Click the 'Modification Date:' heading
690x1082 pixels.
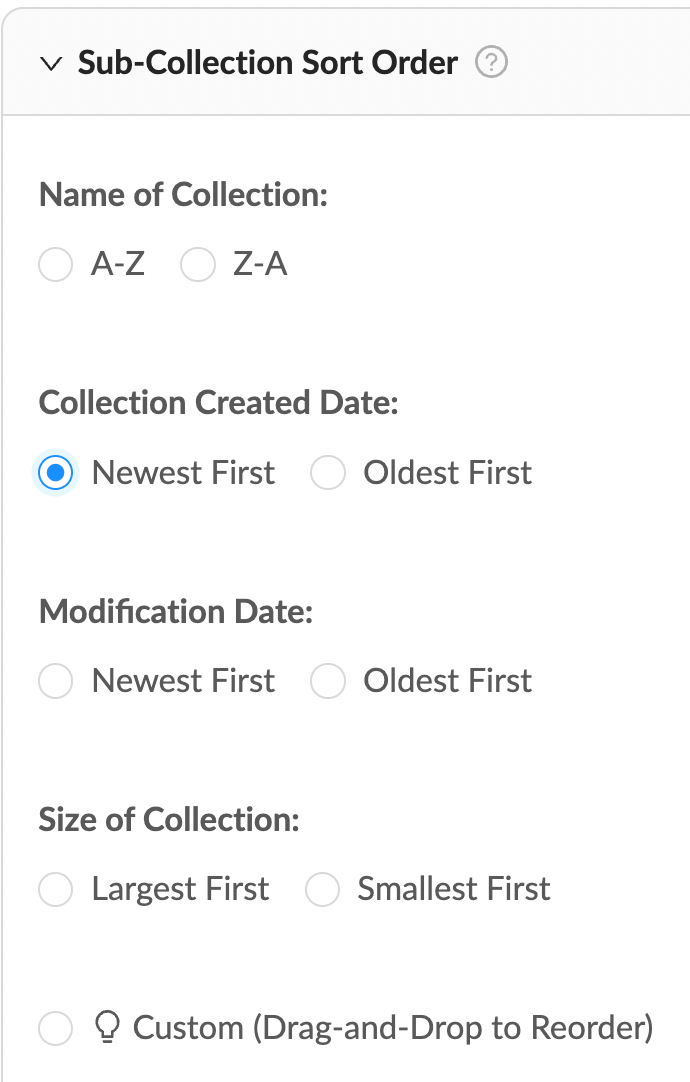point(176,611)
